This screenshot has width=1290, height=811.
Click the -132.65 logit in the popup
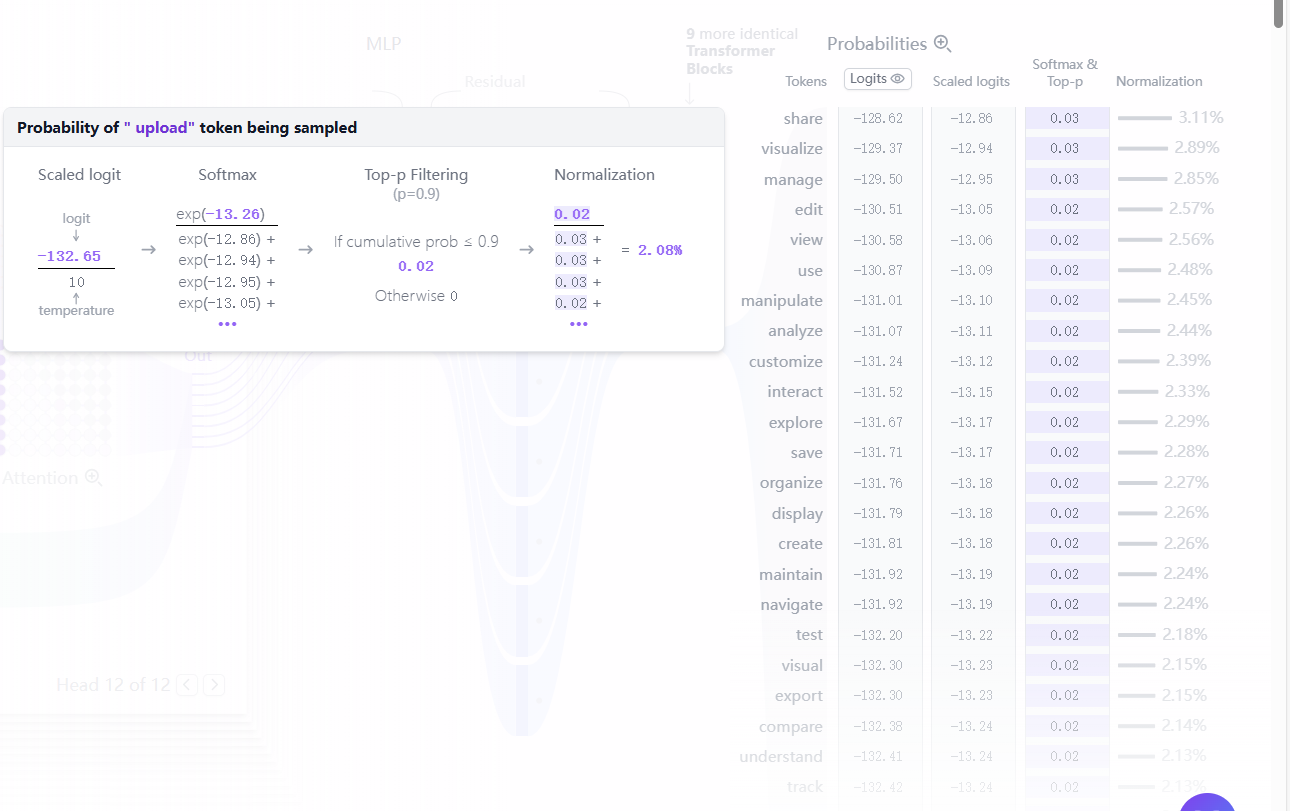[x=69, y=256]
